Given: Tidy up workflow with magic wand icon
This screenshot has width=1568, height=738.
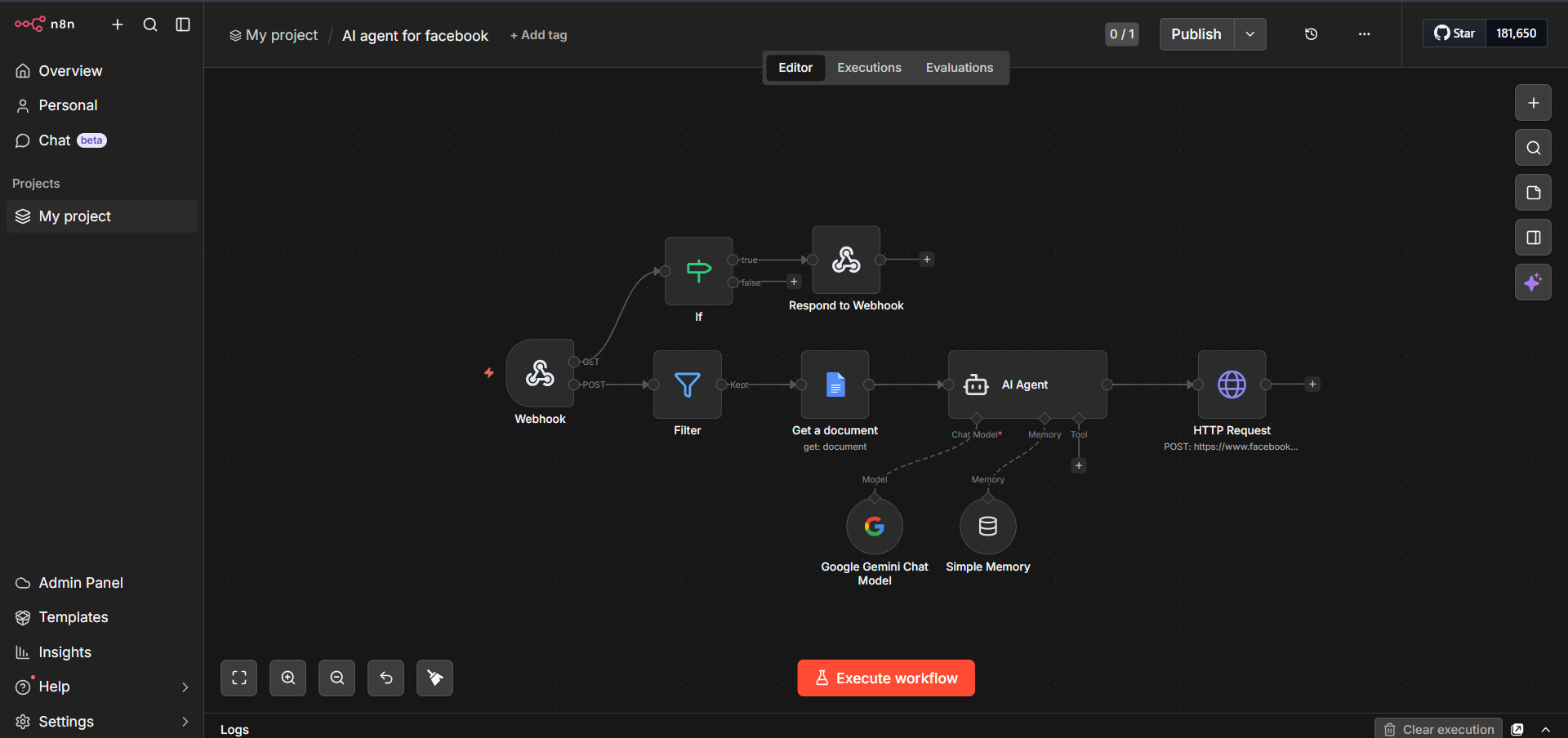Looking at the screenshot, I should coord(434,678).
